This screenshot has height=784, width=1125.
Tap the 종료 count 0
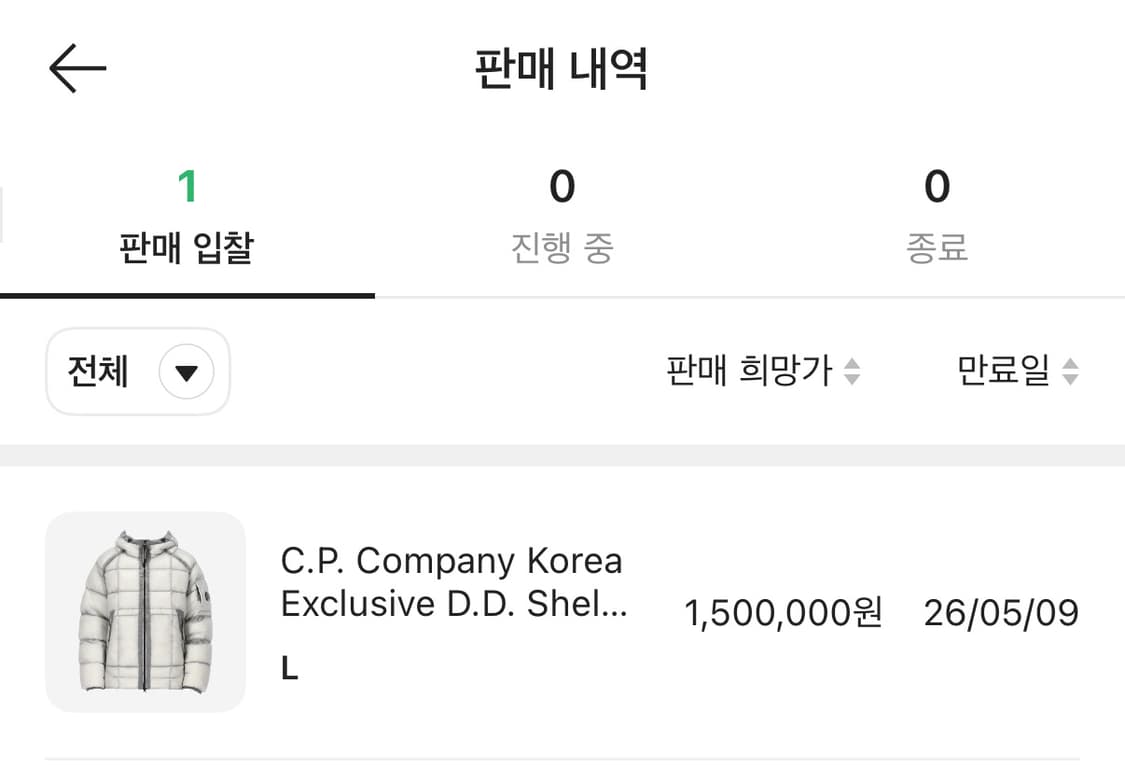[x=938, y=185]
